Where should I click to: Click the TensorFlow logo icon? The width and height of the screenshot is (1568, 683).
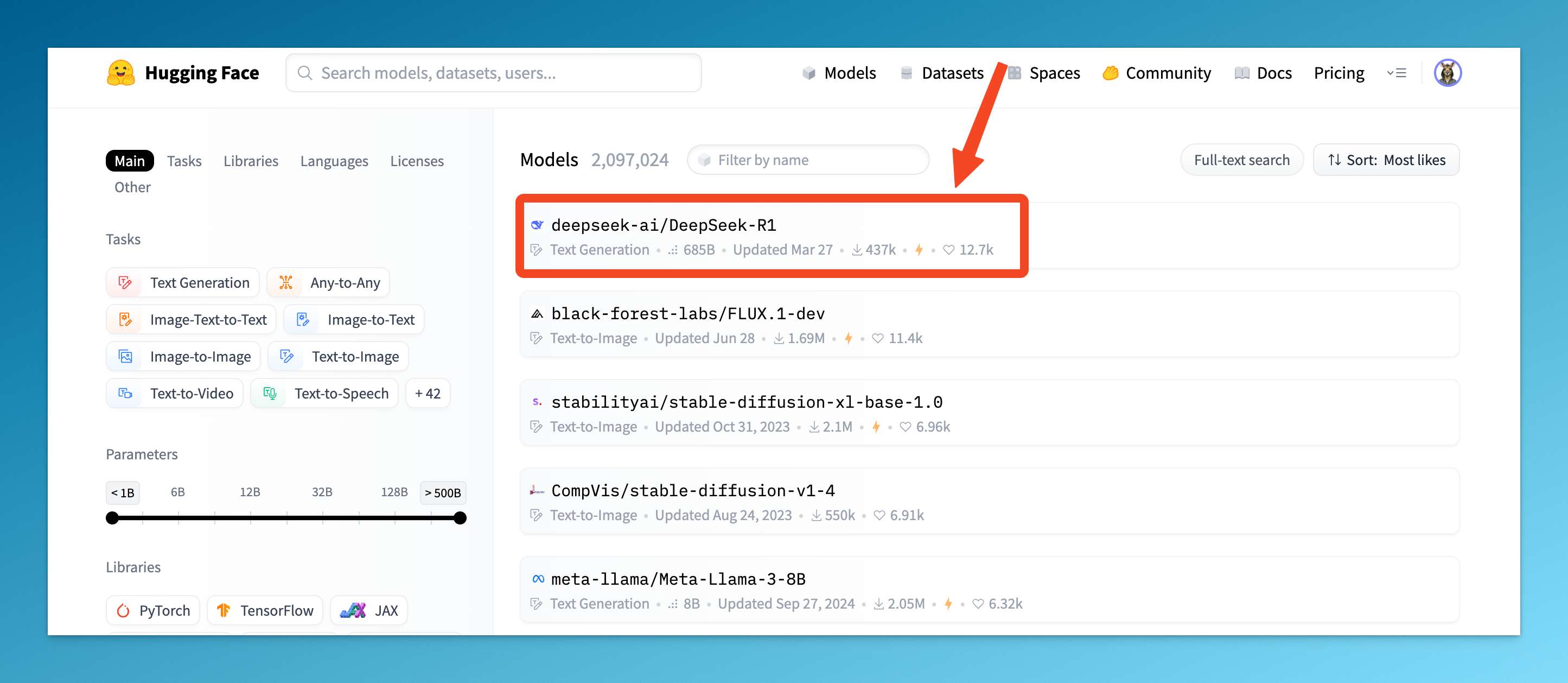(x=224, y=610)
